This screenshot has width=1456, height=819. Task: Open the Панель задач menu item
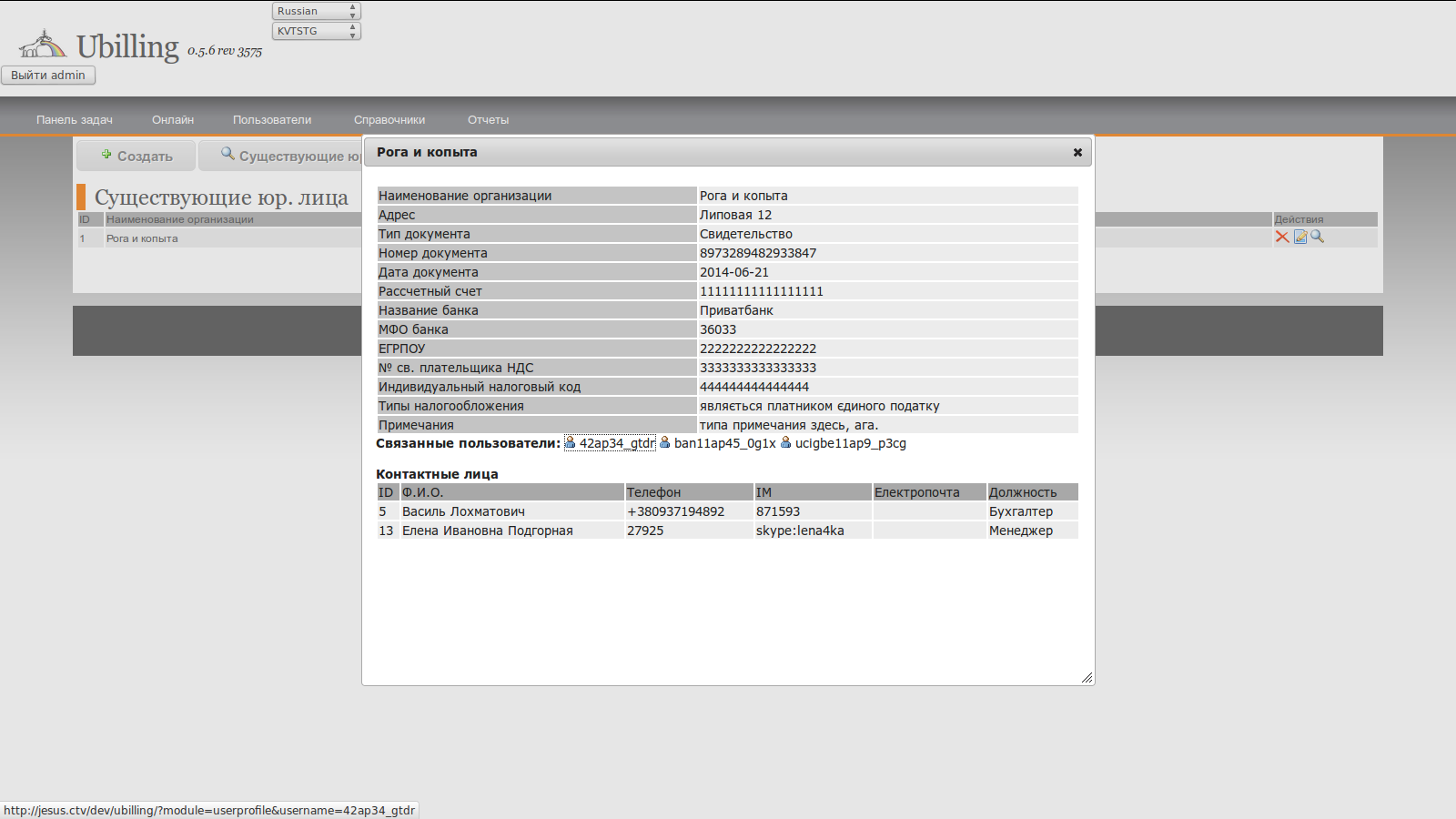[x=75, y=120]
